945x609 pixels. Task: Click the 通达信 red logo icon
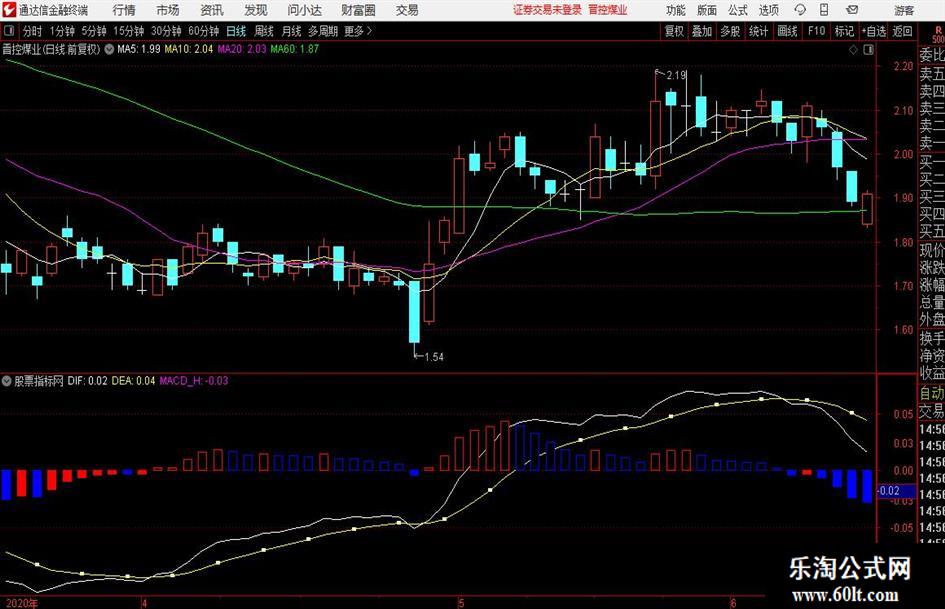click(10, 10)
